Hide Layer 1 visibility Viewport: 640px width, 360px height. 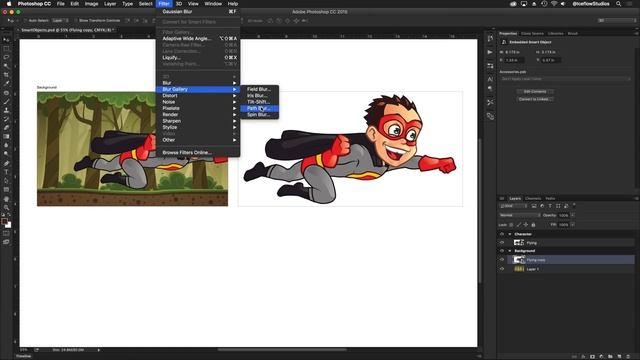(502, 269)
